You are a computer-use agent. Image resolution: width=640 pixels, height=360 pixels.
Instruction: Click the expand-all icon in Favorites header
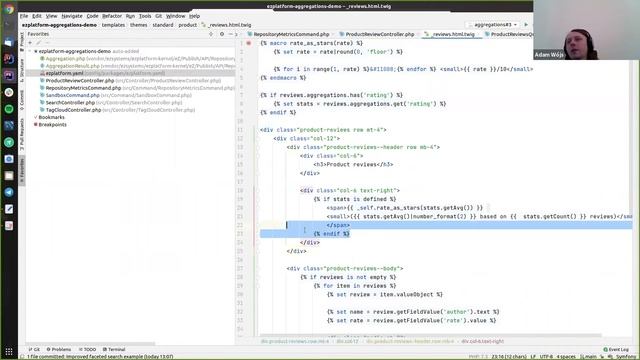211,34
